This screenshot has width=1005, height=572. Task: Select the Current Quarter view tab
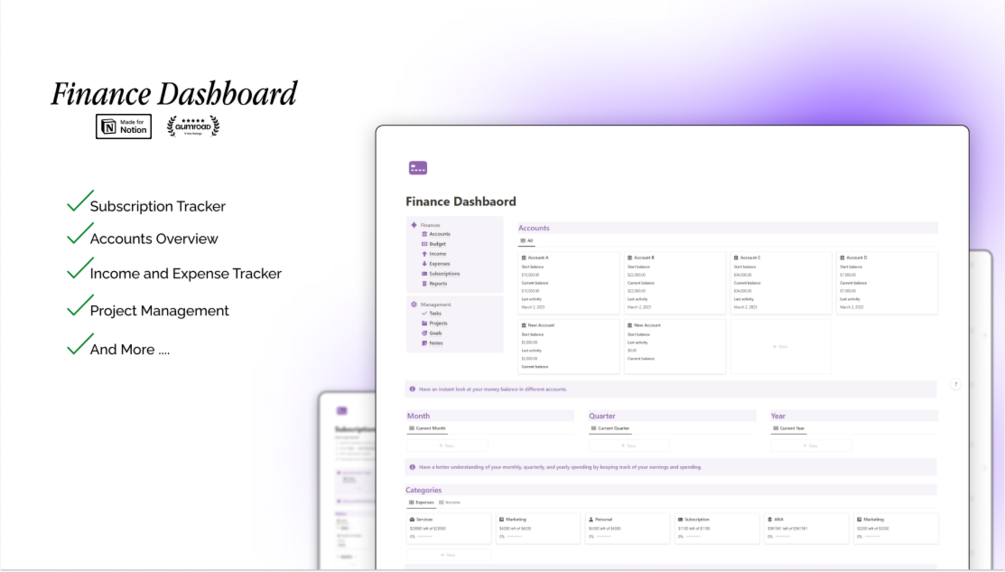[x=610, y=428]
